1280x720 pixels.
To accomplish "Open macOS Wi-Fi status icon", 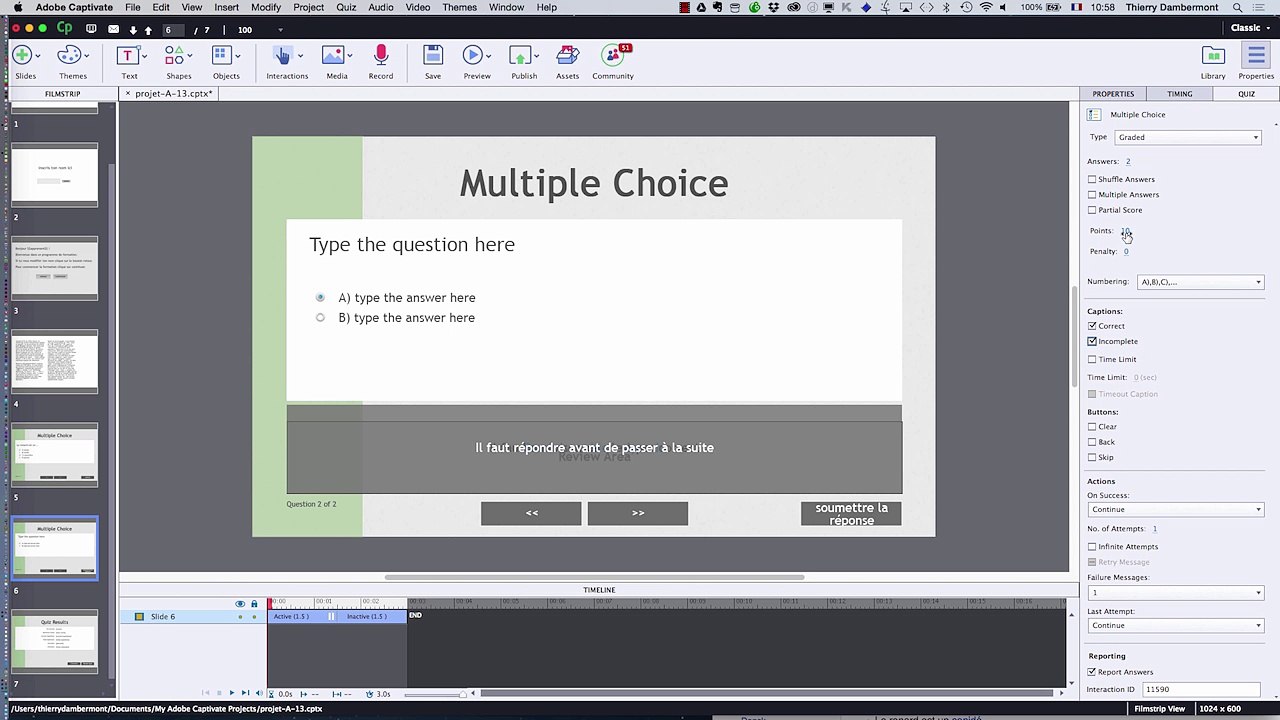I will coord(986,7).
